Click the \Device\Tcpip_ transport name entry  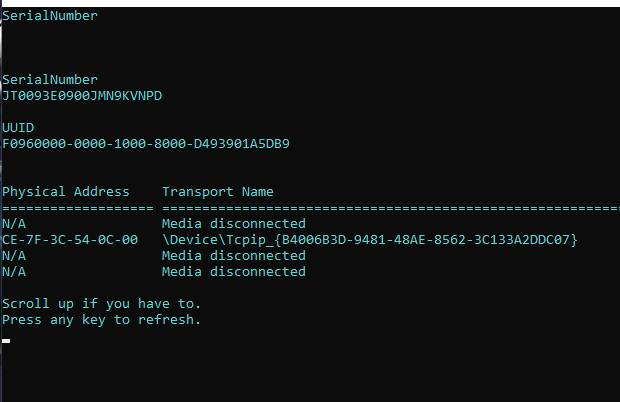370,240
